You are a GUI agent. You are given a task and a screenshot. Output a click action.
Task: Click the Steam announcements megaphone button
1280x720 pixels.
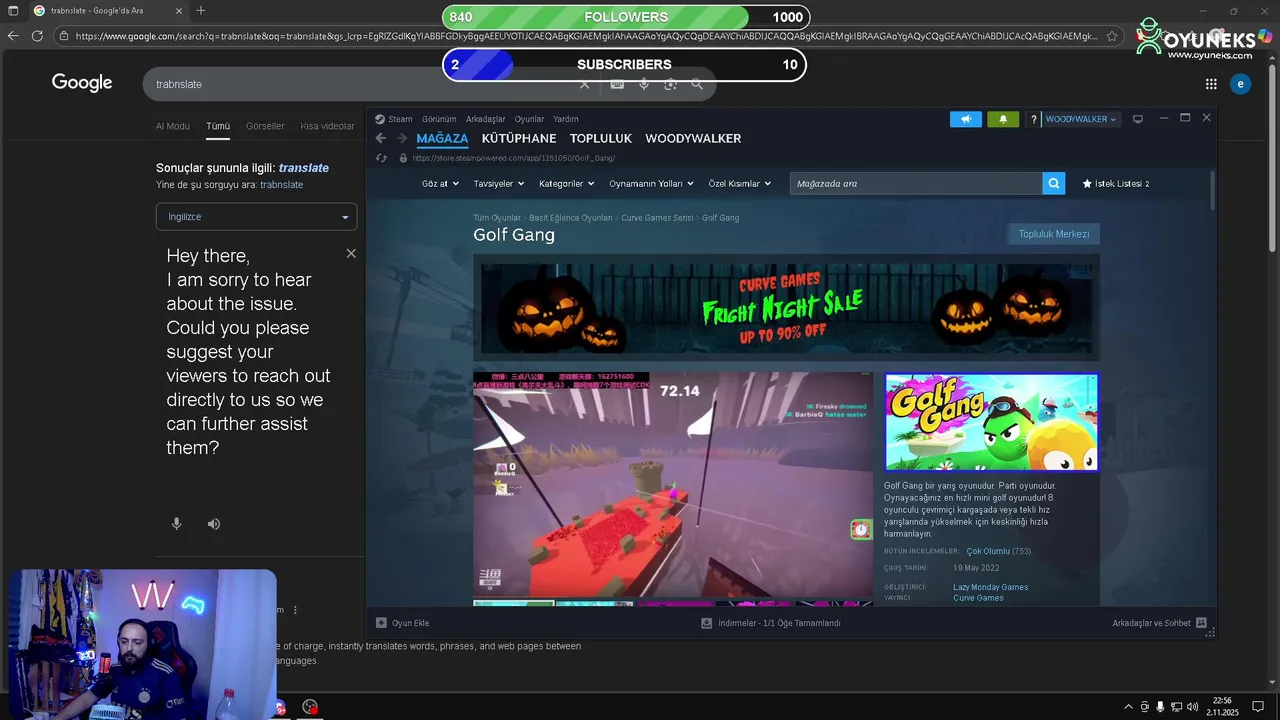tap(966, 119)
